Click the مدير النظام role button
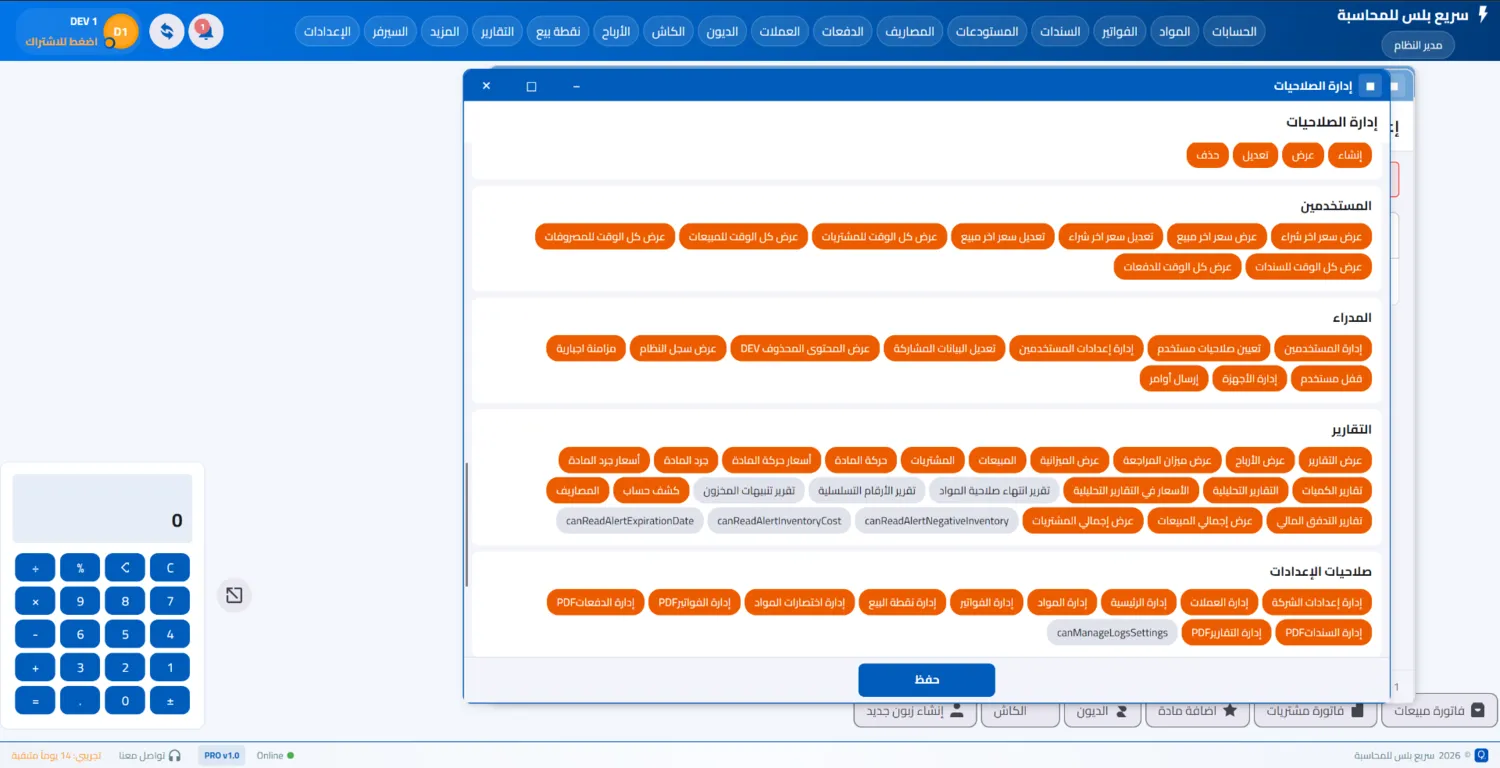1500x768 pixels. pyautogui.click(x=1418, y=45)
